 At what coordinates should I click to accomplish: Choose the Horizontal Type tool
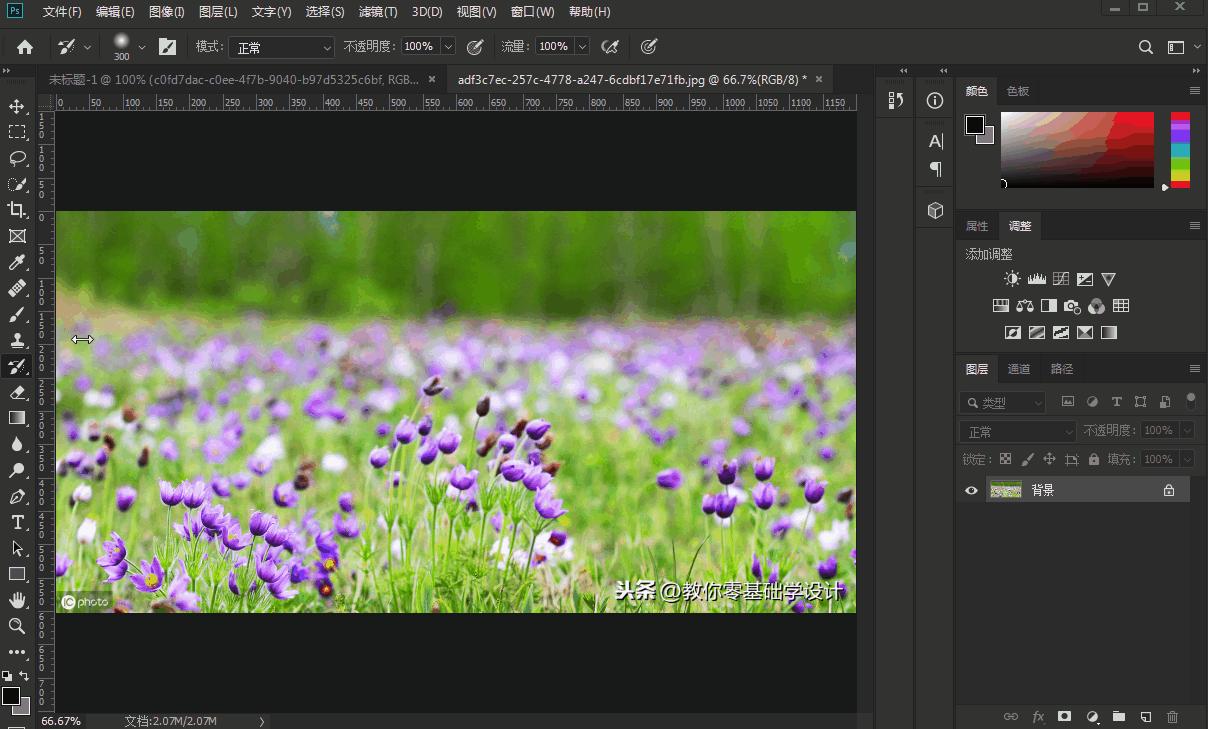coord(17,522)
